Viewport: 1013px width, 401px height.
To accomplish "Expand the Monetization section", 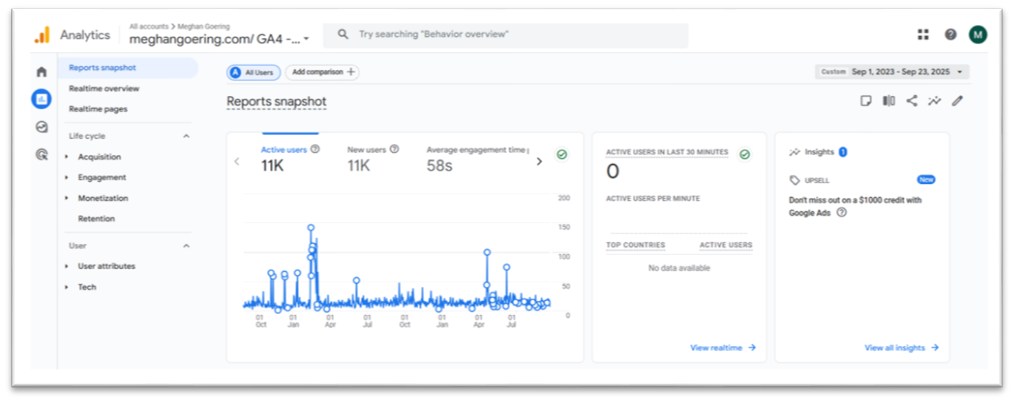I will pos(102,198).
